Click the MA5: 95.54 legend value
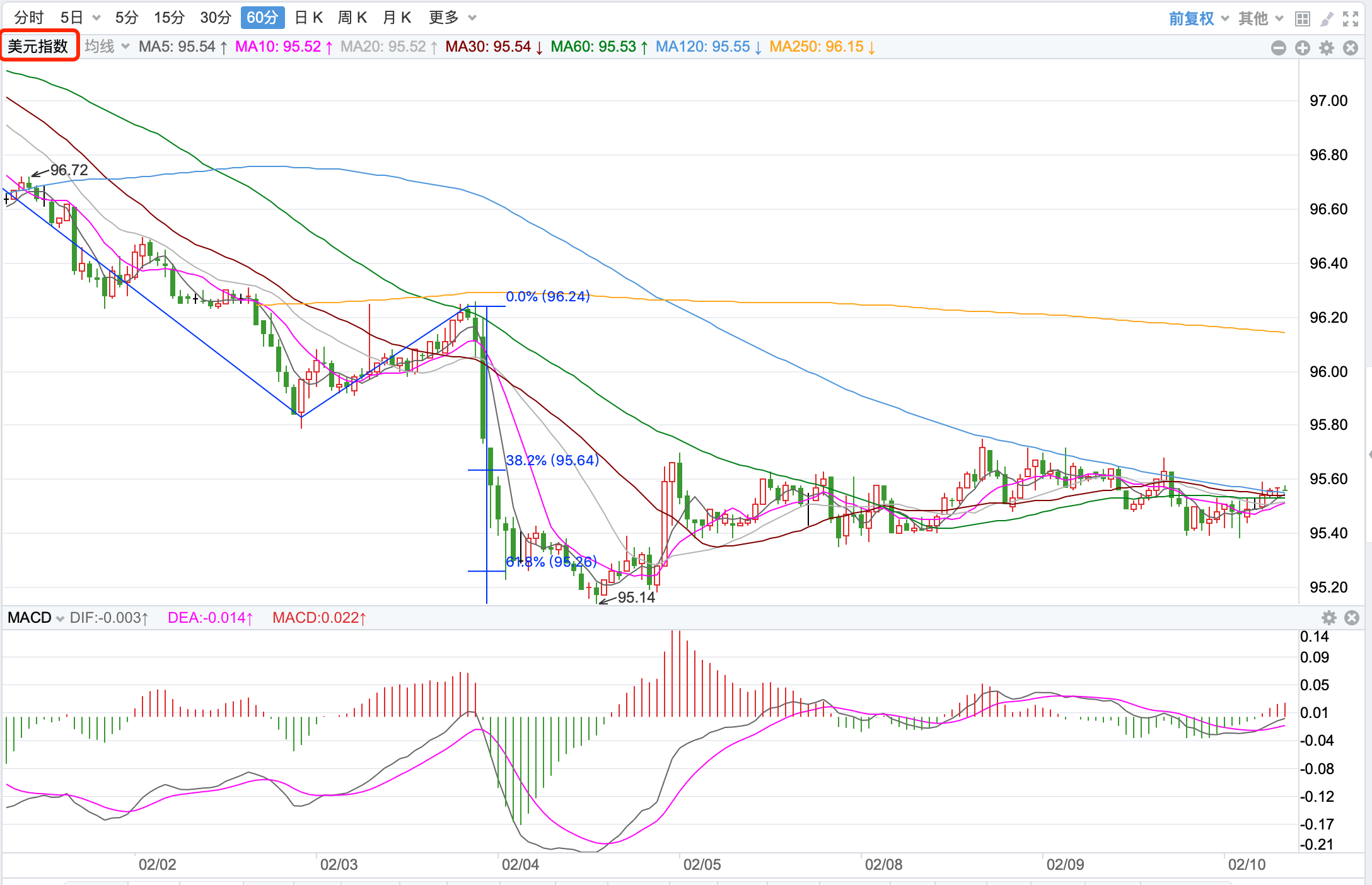The image size is (1372, 885). (183, 47)
